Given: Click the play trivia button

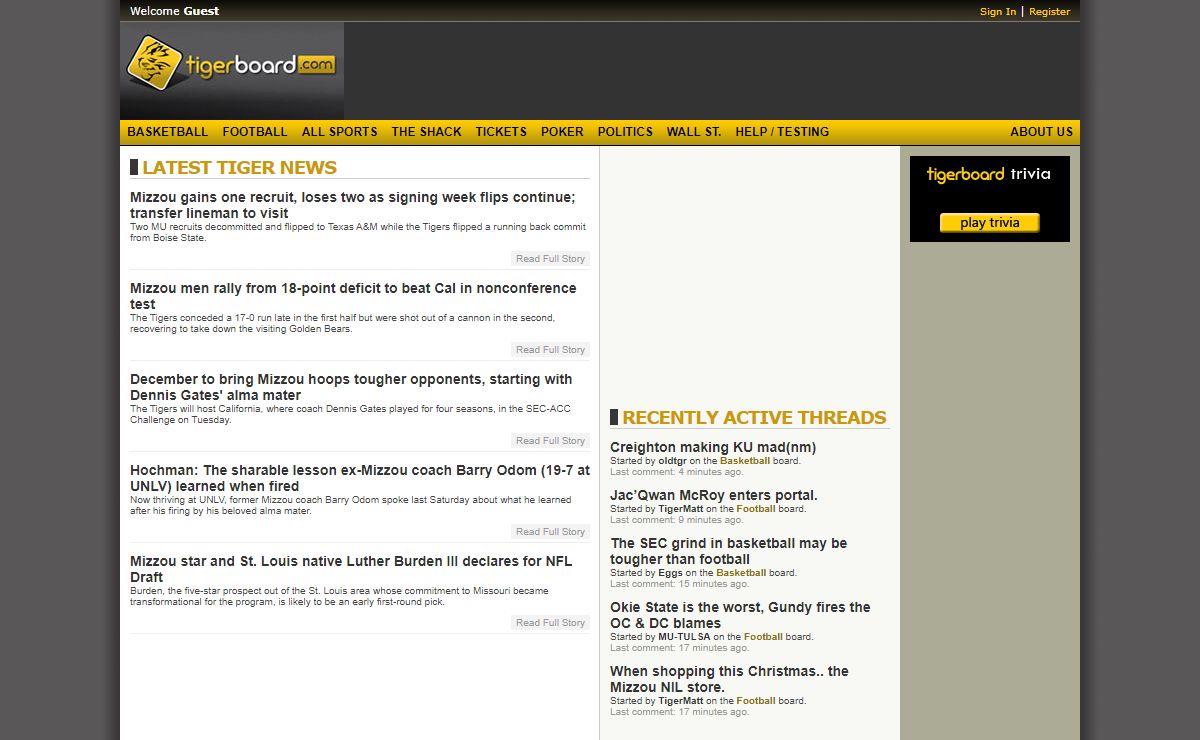Looking at the screenshot, I should [989, 223].
